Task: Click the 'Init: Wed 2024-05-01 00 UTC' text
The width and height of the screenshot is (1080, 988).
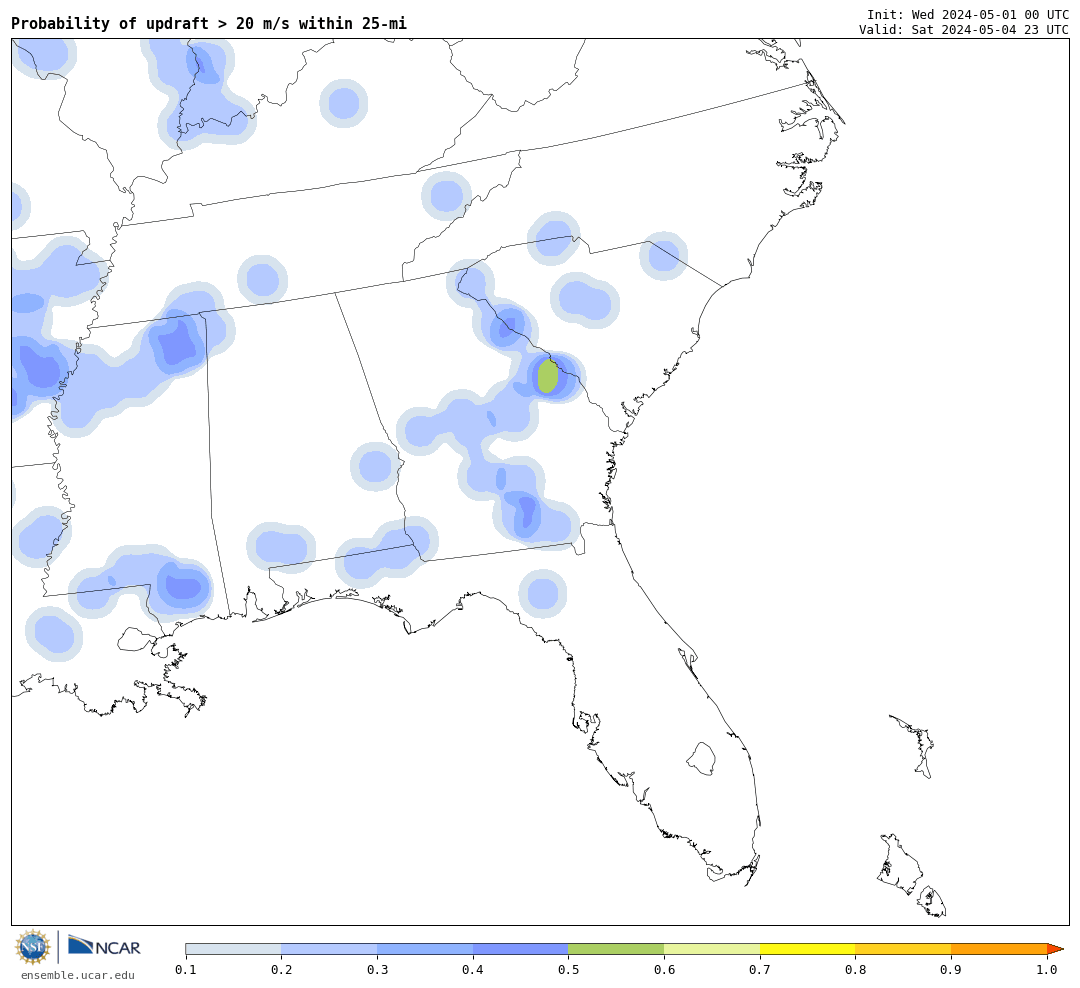Action: click(968, 14)
